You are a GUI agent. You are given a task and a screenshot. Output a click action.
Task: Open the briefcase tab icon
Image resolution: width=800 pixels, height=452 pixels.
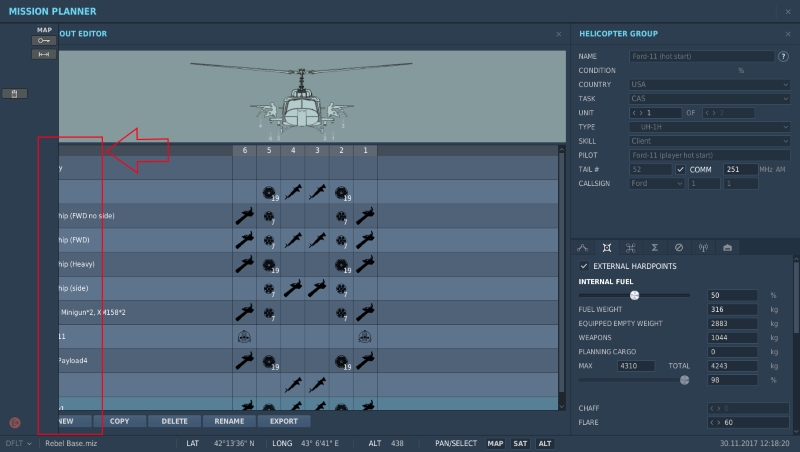728,248
